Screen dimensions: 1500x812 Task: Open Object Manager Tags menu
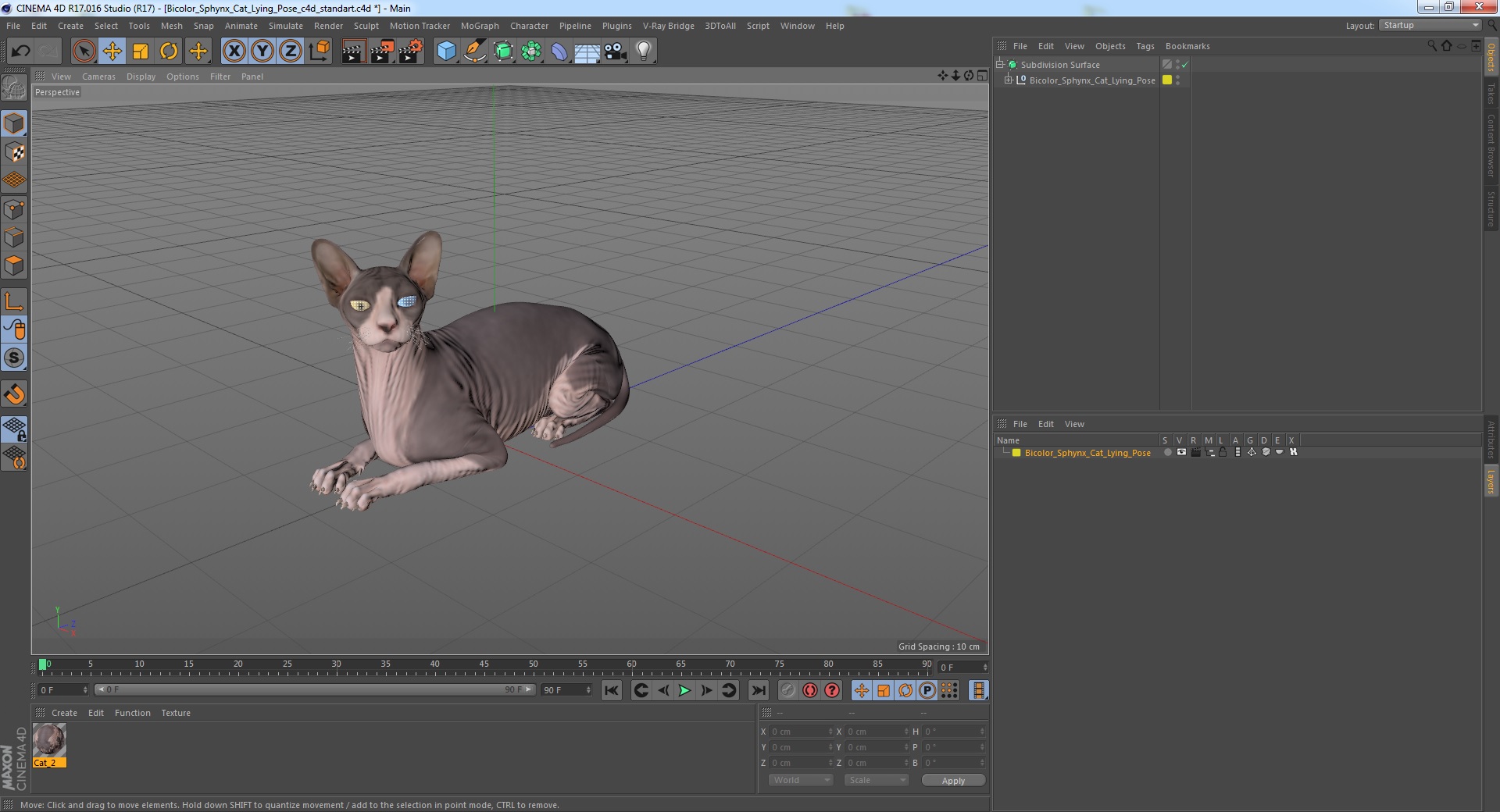coord(1145,46)
